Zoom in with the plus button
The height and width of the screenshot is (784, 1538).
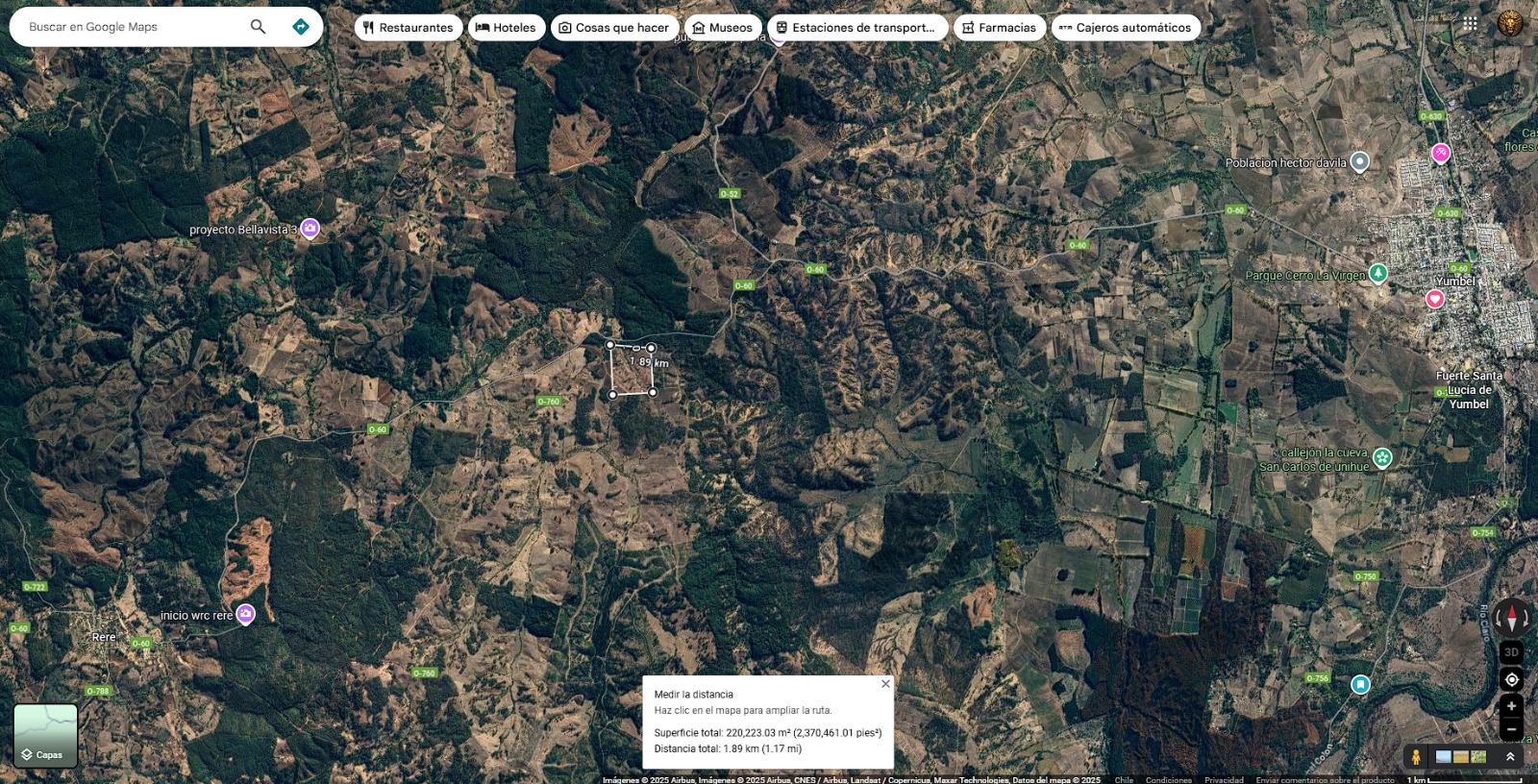pos(1511,706)
